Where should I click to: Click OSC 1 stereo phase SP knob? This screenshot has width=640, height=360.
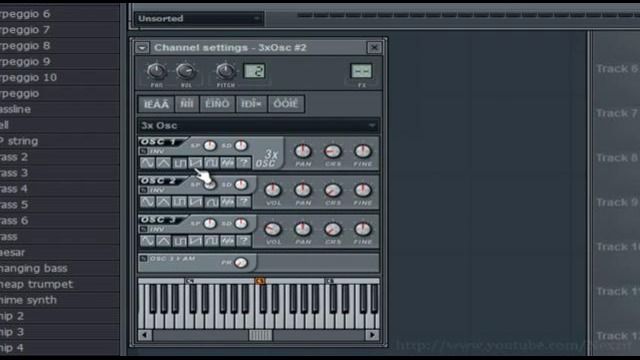210,145
